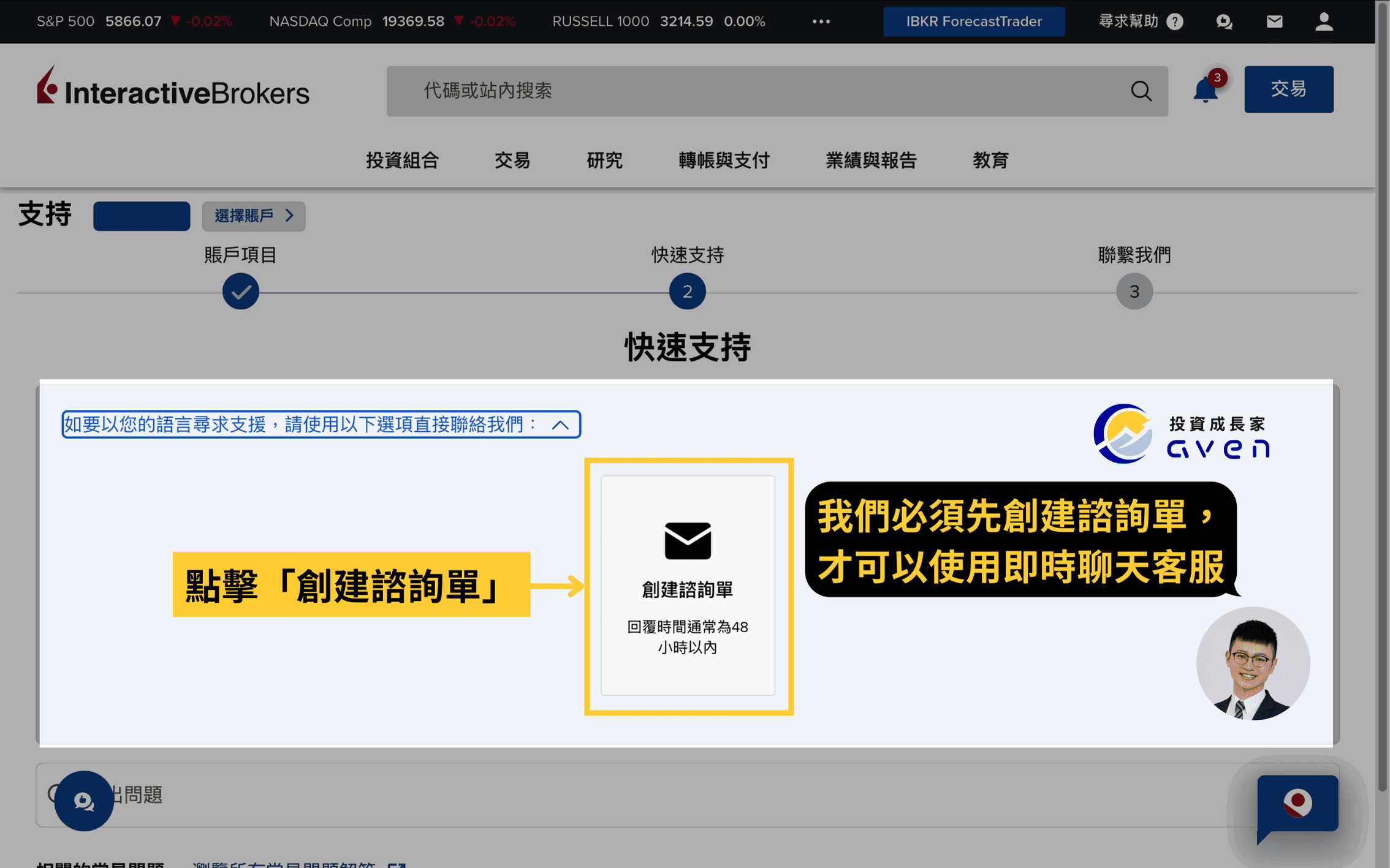The image size is (1390, 868).
Task: Open the chat icon in top bar
Action: (x=1224, y=22)
